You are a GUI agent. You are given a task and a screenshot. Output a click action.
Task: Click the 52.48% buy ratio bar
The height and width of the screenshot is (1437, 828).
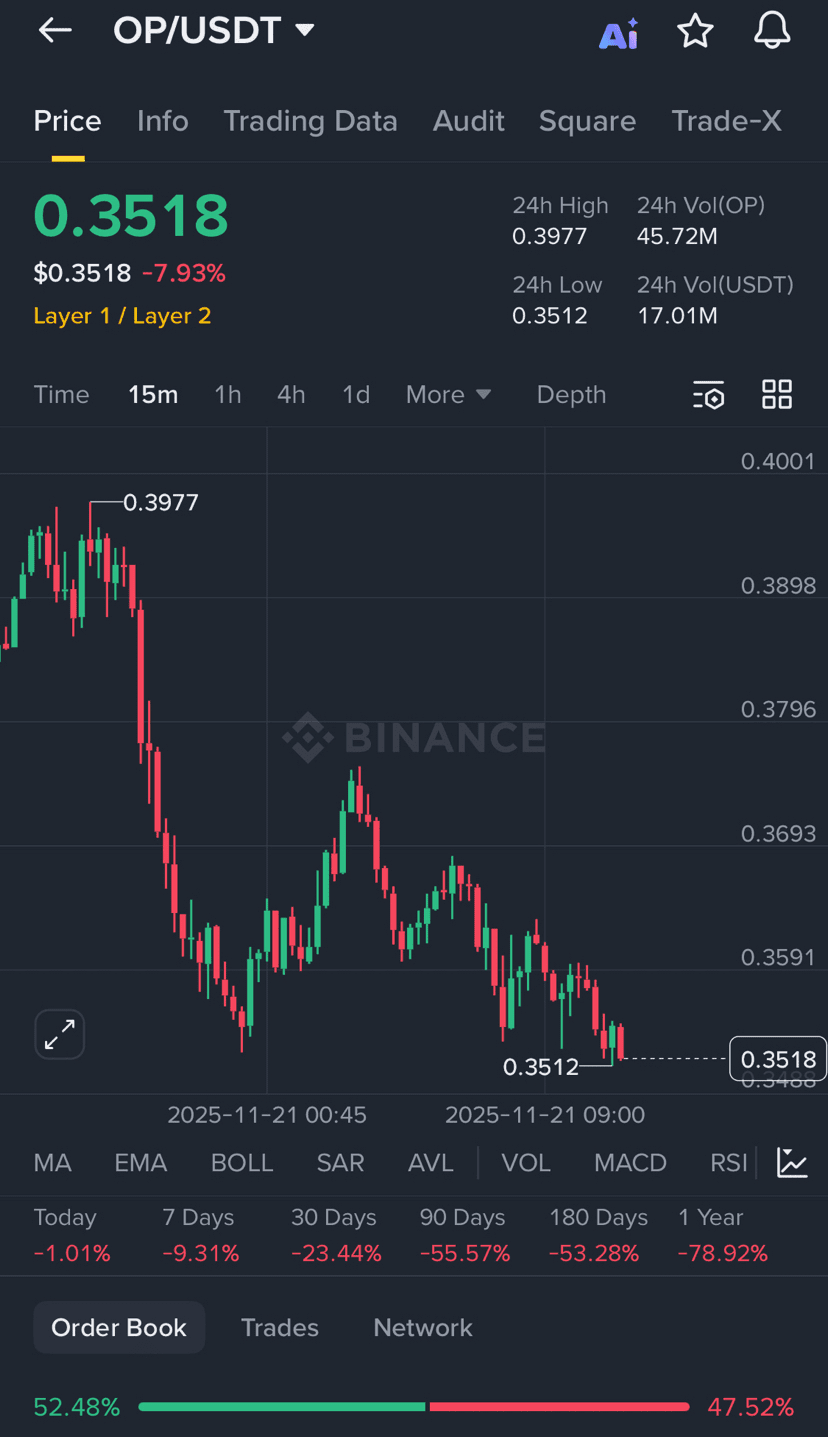coord(282,1407)
